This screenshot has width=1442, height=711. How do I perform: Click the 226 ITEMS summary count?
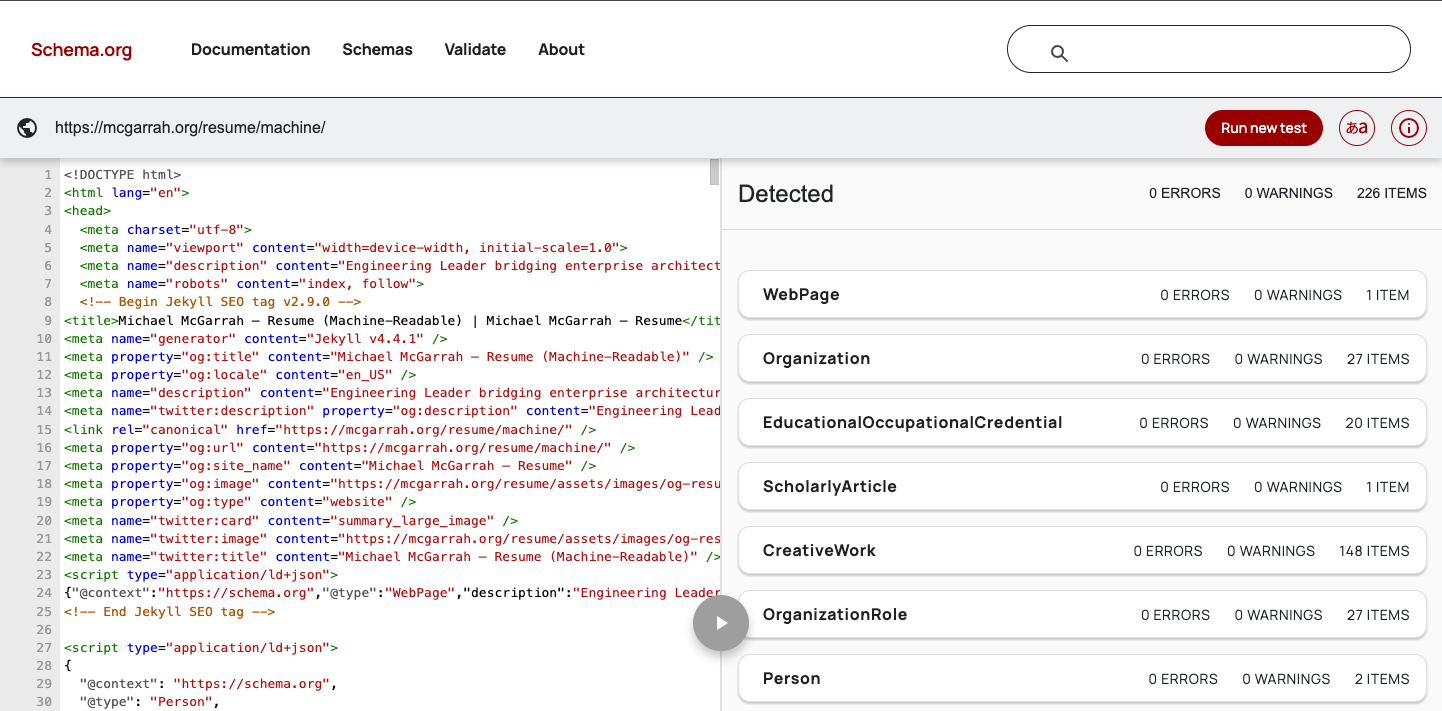1391,193
